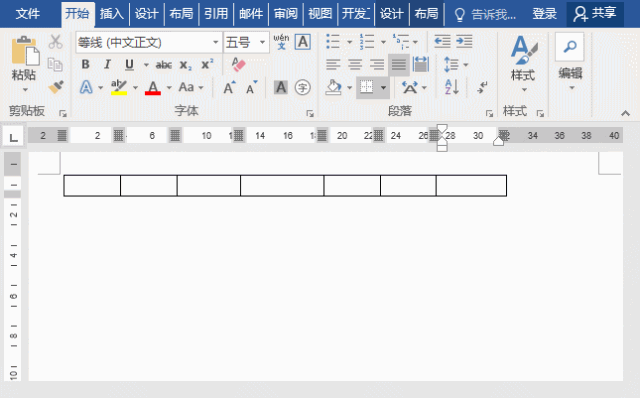Show paragraph marks icon

point(482,87)
